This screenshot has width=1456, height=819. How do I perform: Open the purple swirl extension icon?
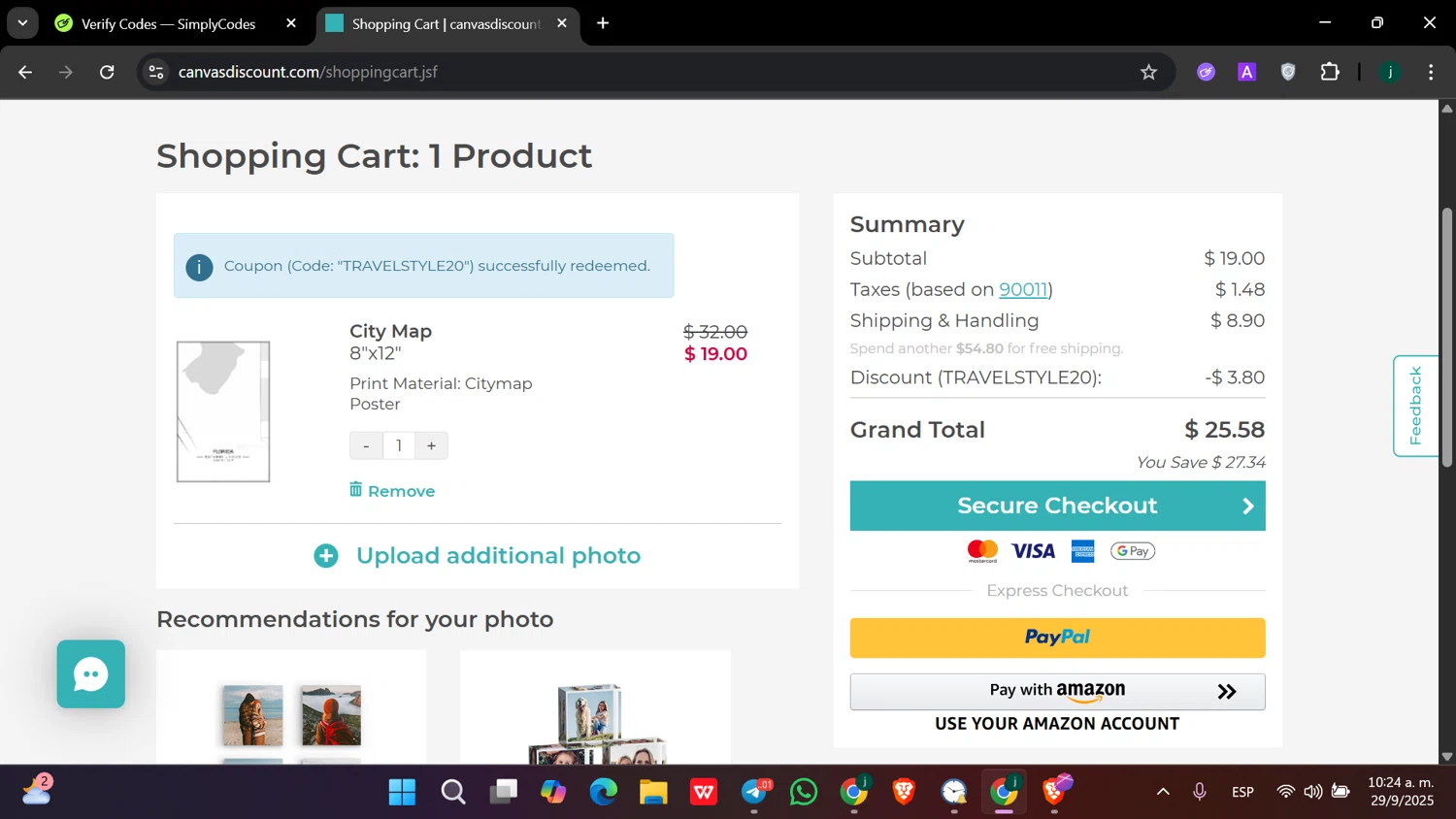pyautogui.click(x=1206, y=72)
